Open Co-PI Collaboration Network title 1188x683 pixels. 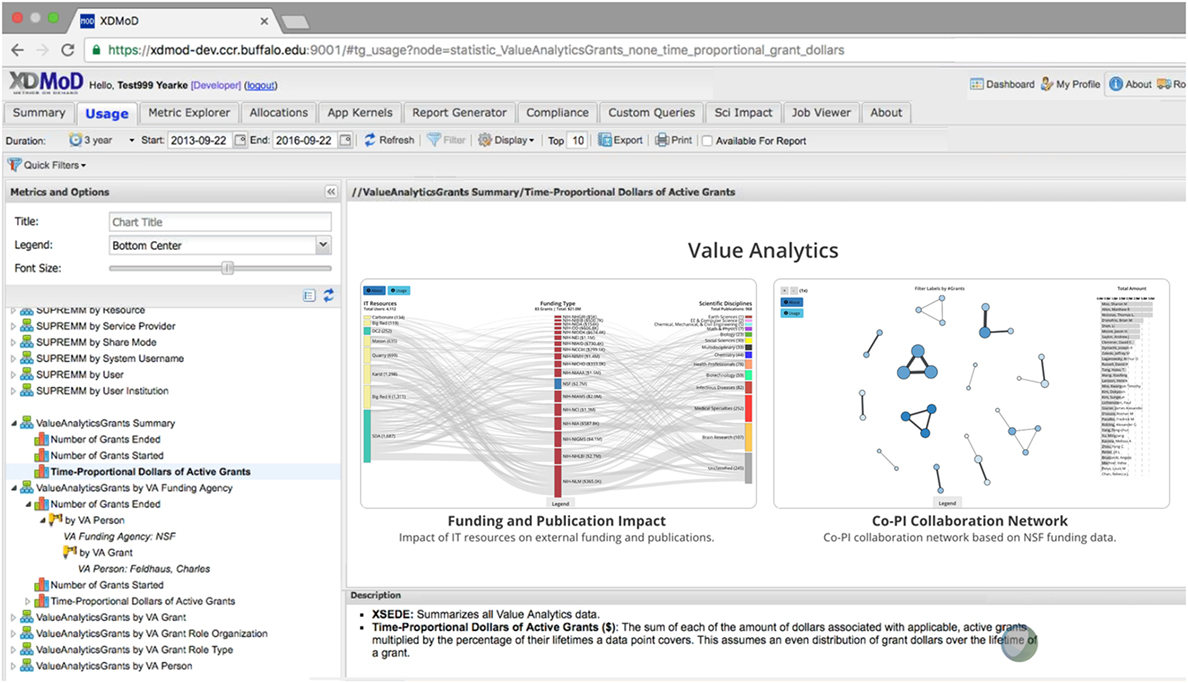point(969,521)
